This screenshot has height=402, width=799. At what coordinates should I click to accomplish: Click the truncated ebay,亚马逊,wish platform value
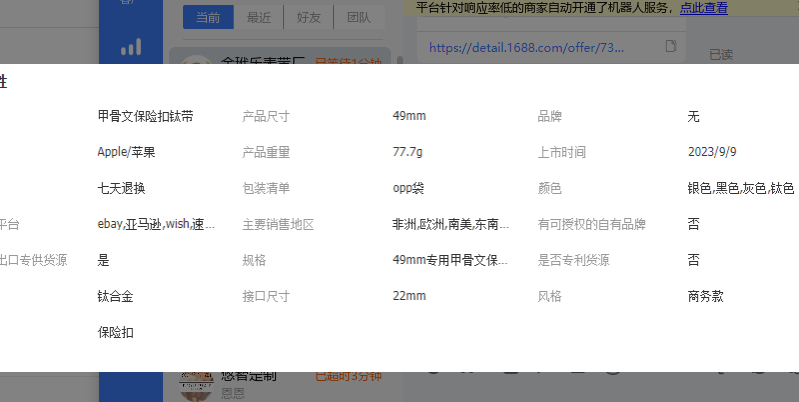[x=155, y=224]
